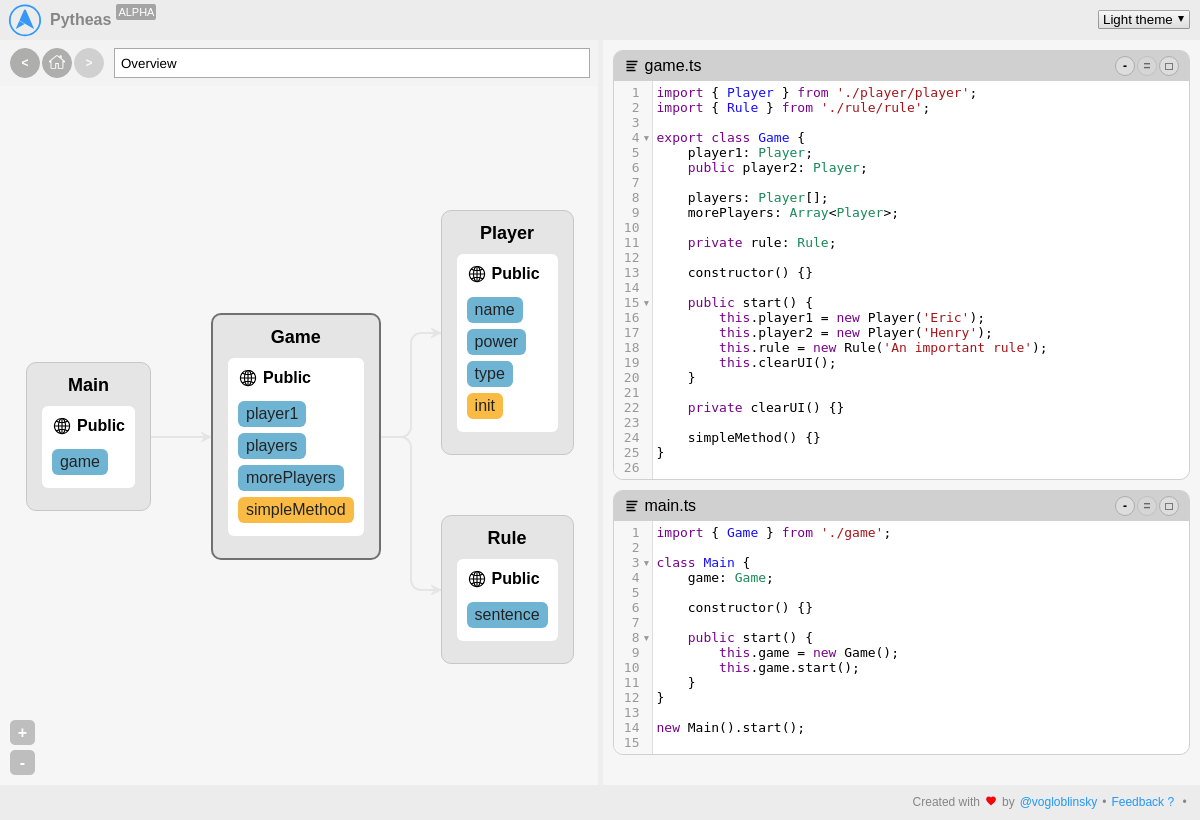Click the forward navigation arrow icon
Viewport: 1200px width, 820px height.
pos(89,62)
